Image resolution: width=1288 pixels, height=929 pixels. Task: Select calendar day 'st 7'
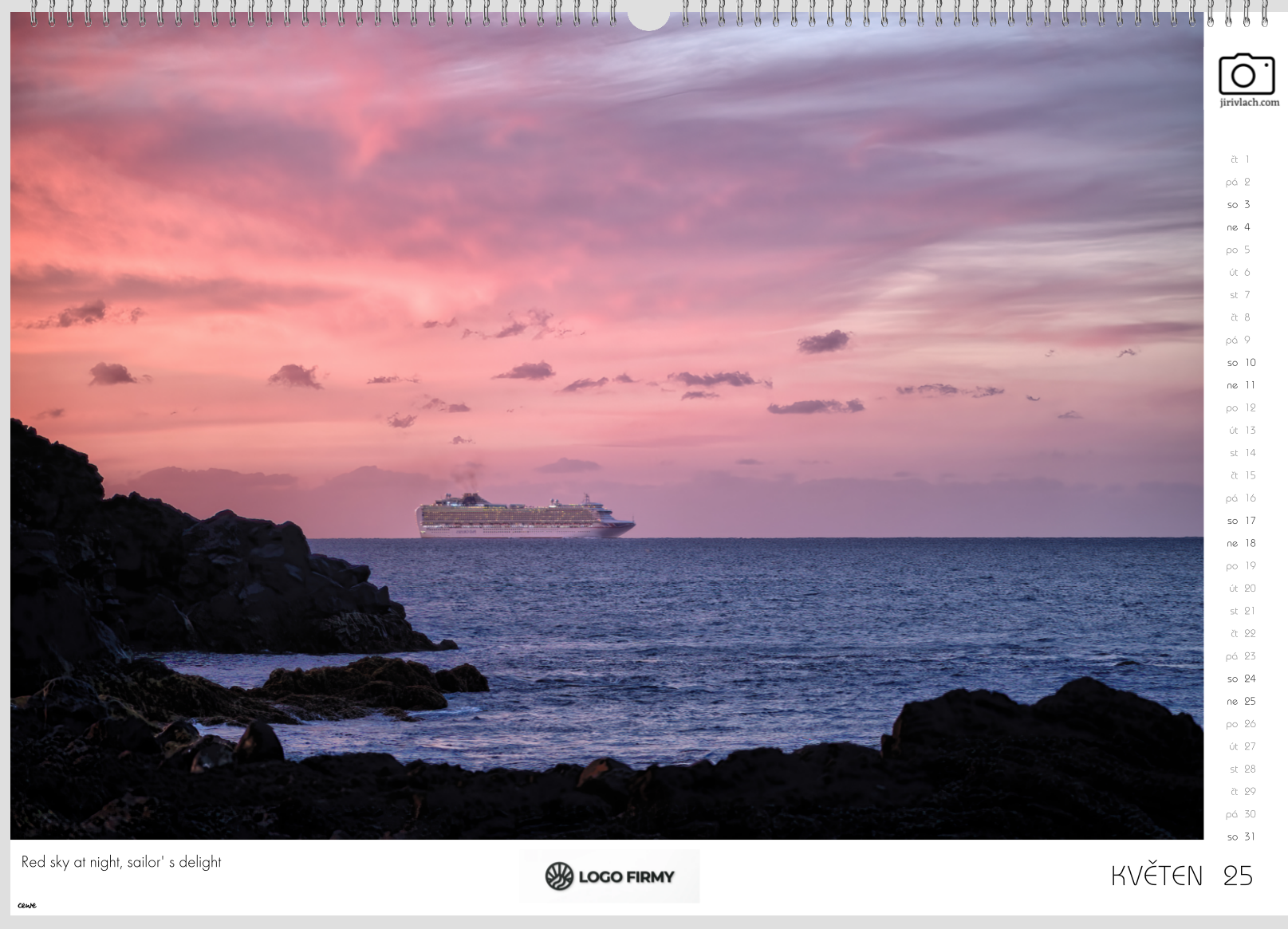[1240, 295]
